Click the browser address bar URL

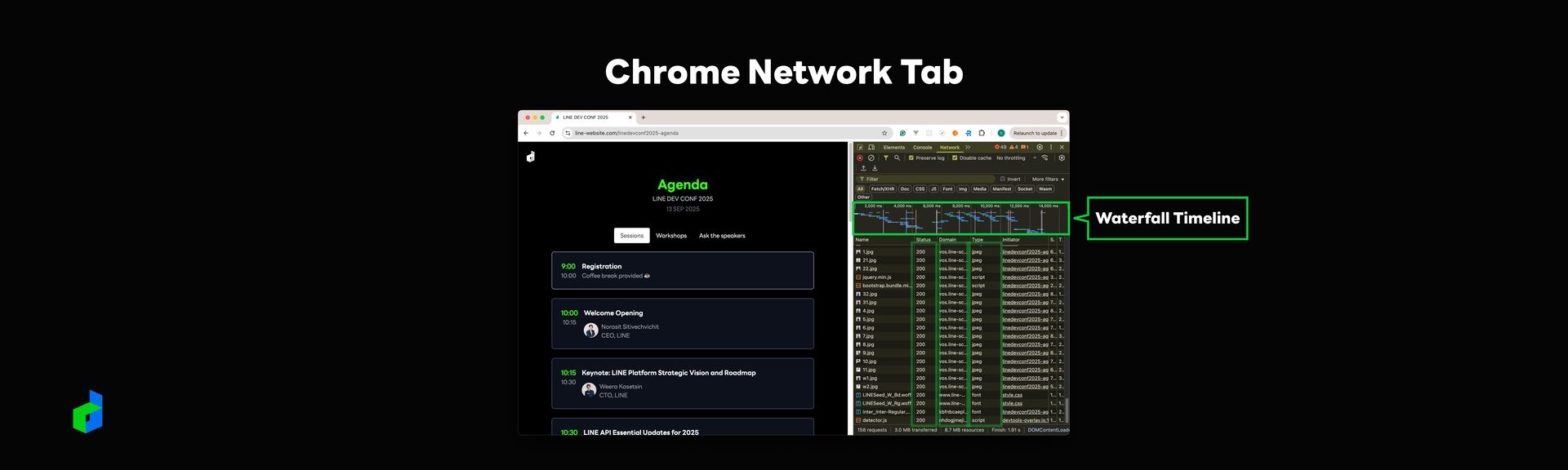626,133
